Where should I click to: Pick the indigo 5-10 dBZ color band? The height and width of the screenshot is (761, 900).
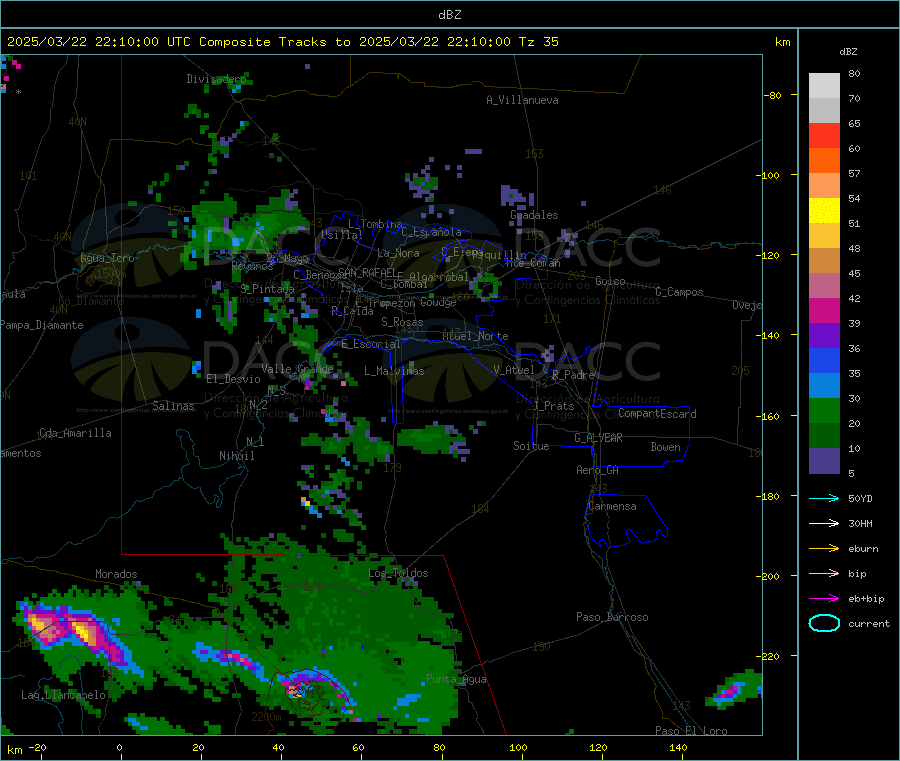pos(824,461)
